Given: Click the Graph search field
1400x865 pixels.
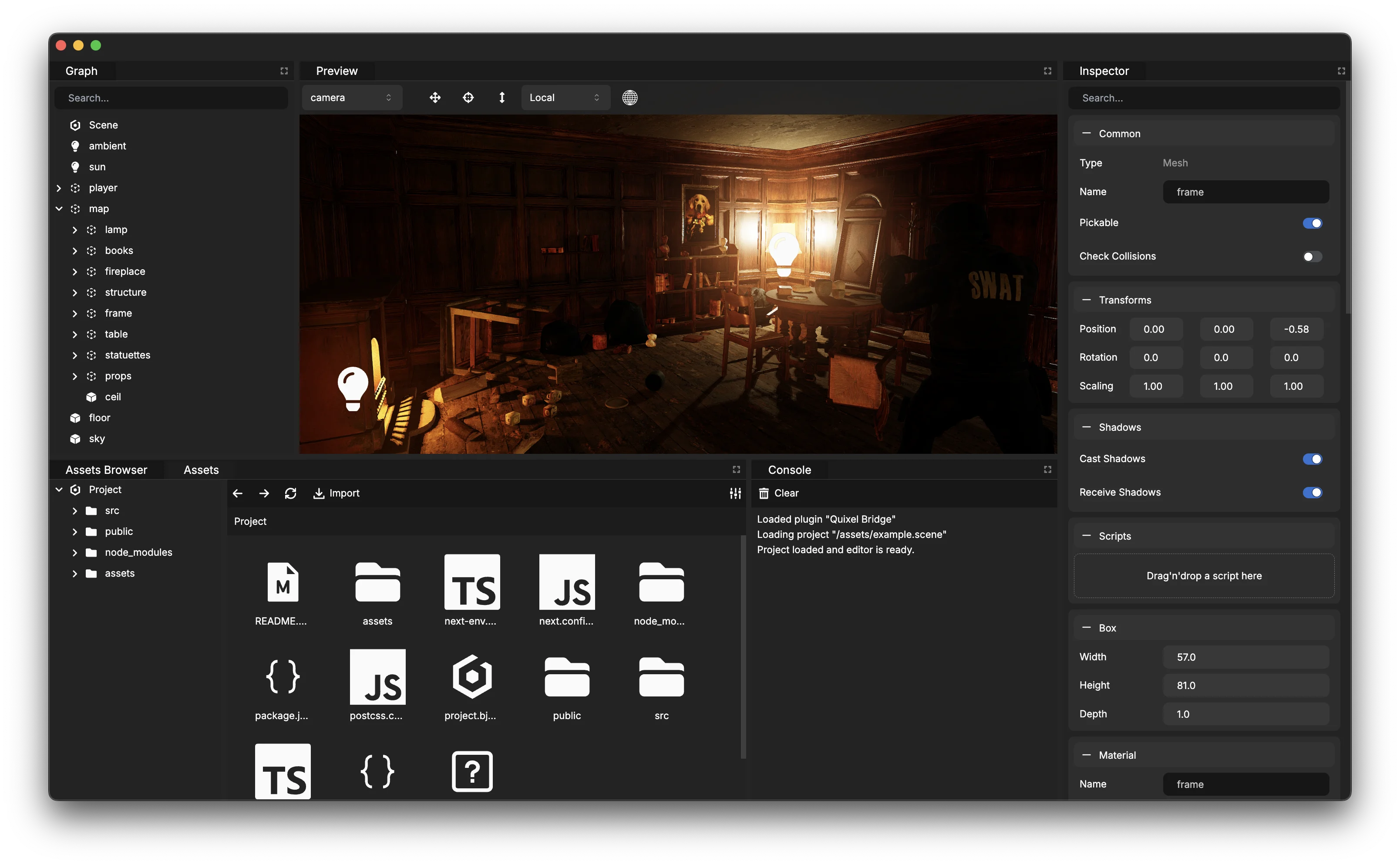Looking at the screenshot, I should point(171,98).
